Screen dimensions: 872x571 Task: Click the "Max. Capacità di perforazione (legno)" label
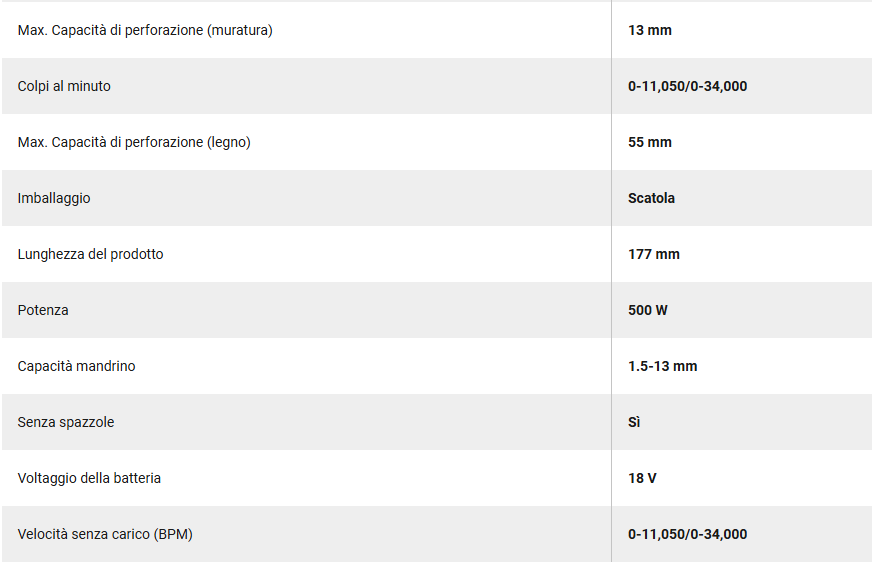(x=134, y=142)
